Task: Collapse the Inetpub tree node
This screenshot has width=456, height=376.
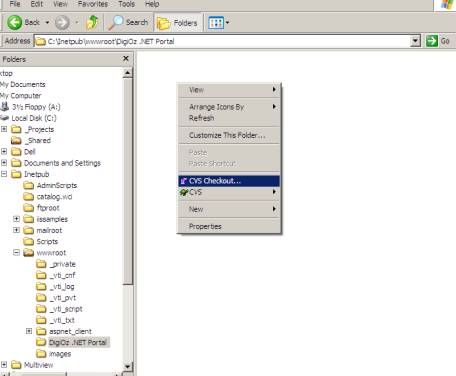Action: [4, 174]
